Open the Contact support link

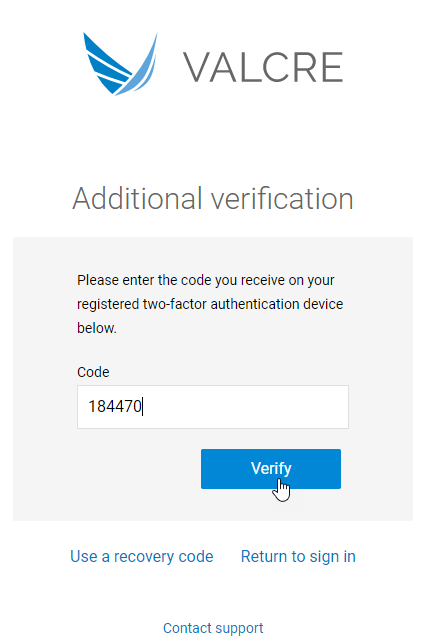point(213,628)
